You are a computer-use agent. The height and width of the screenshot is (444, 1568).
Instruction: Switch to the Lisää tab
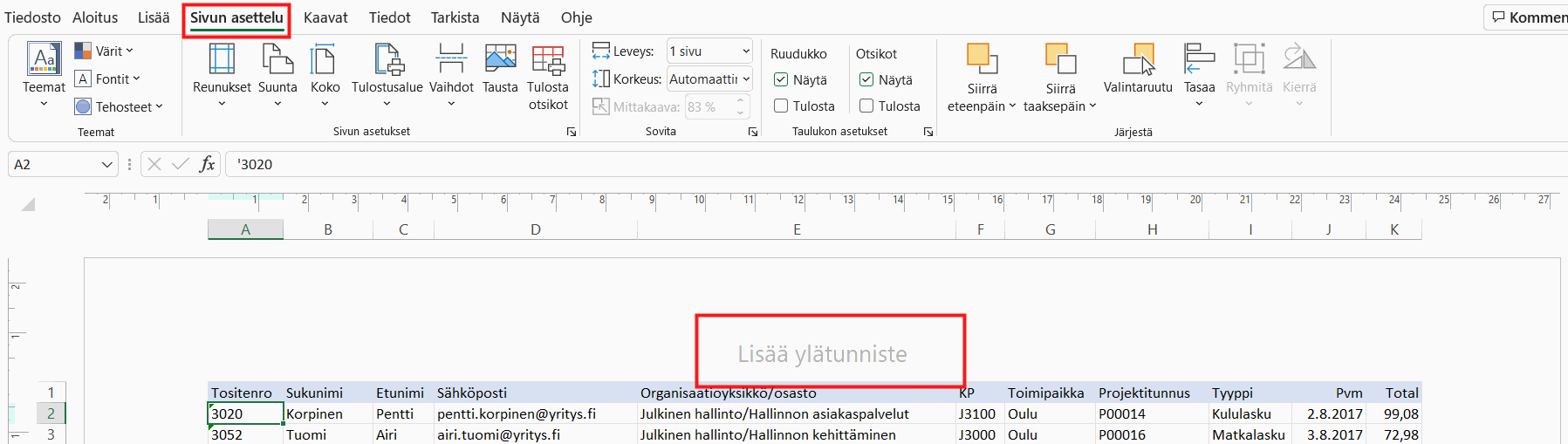click(154, 17)
